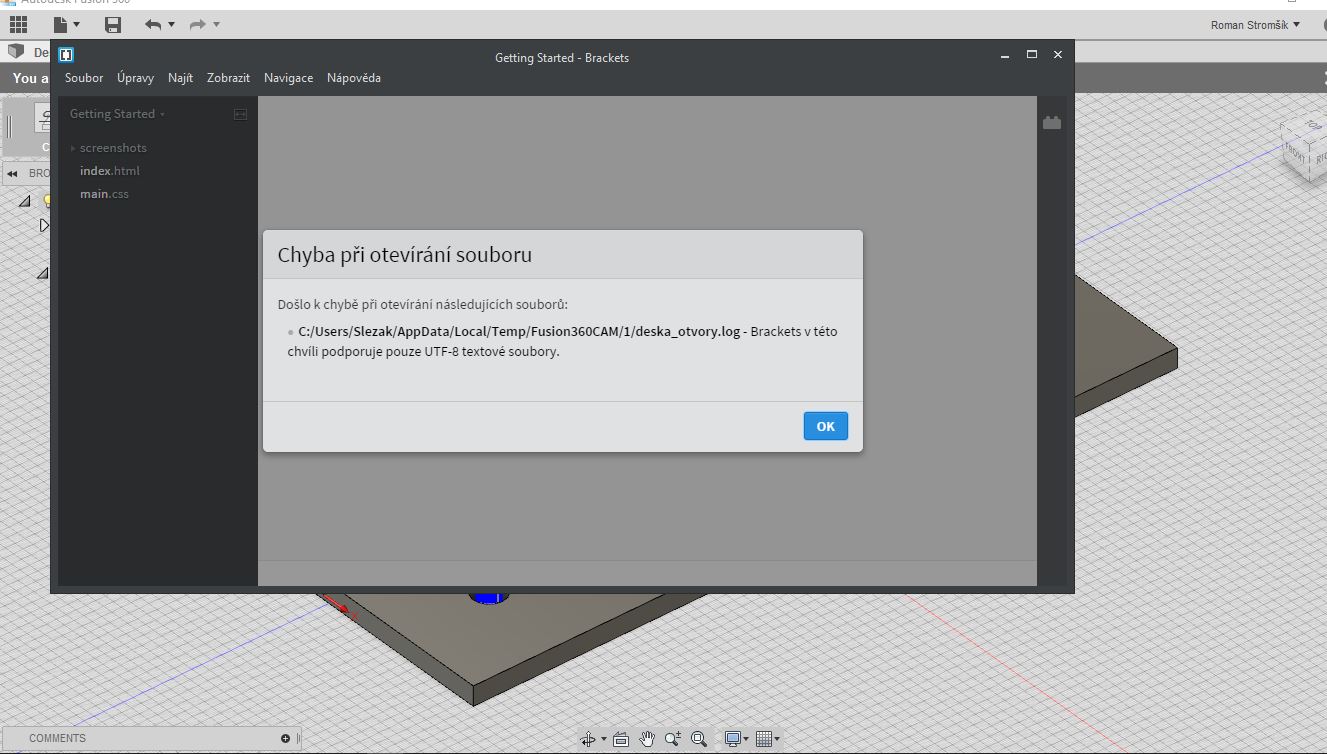Screen dimensions: 1327x754
Task: Open the Zobrazit menu
Action: coord(228,78)
